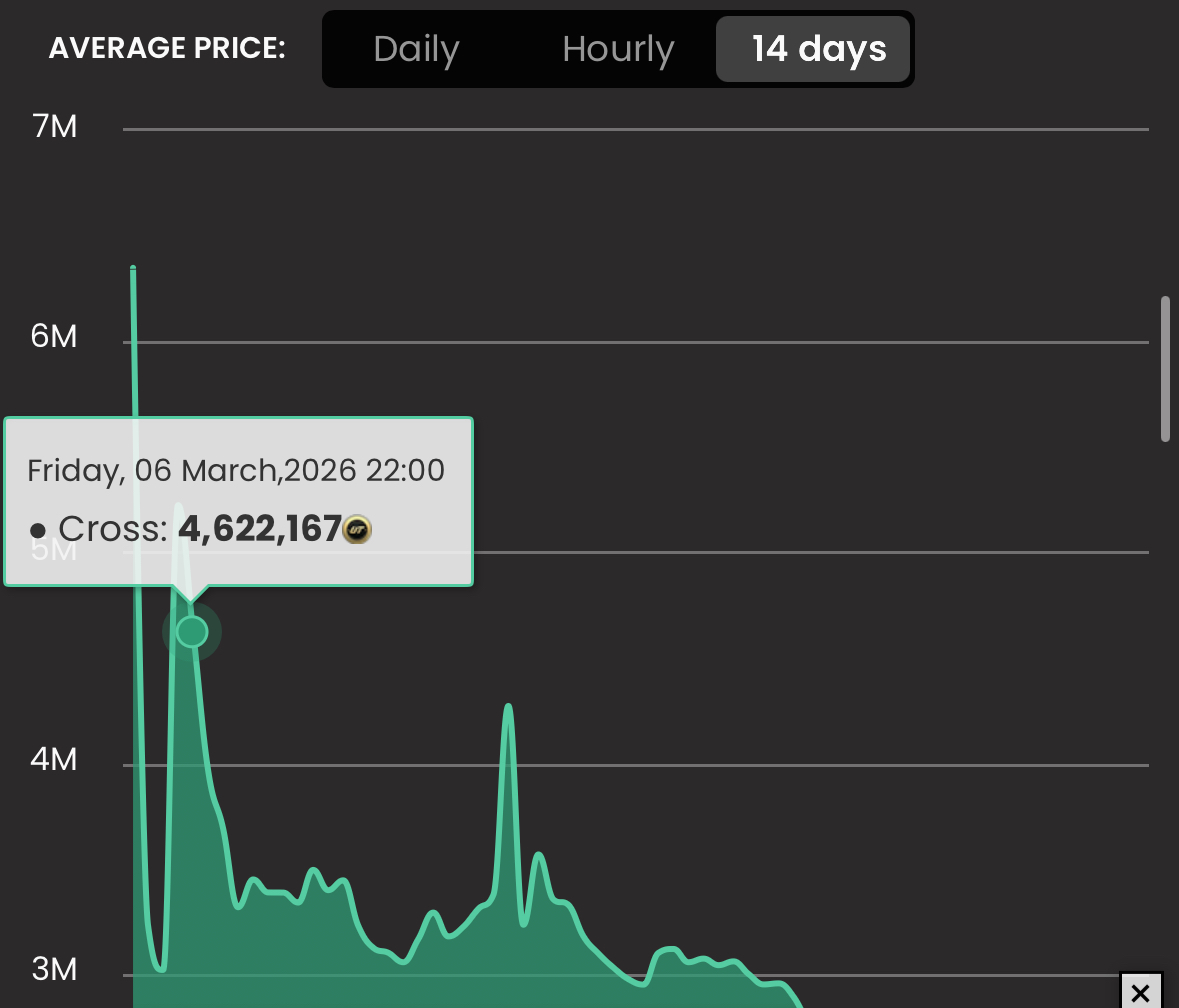Click the 3M y-axis label
Screen dimensions: 1179x1008
(x=54, y=969)
